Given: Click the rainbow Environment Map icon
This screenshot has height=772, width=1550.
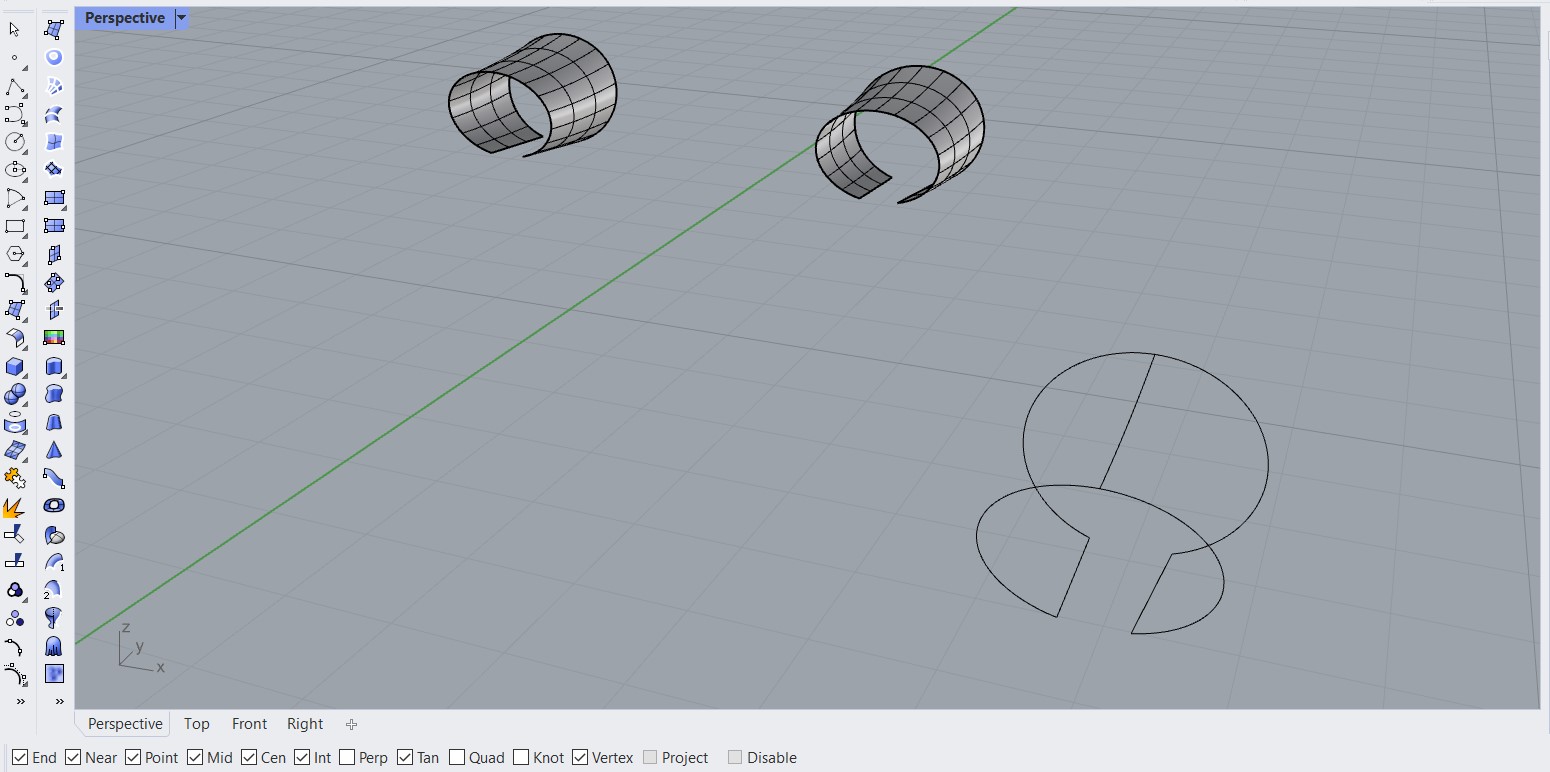Looking at the screenshot, I should click(x=54, y=338).
